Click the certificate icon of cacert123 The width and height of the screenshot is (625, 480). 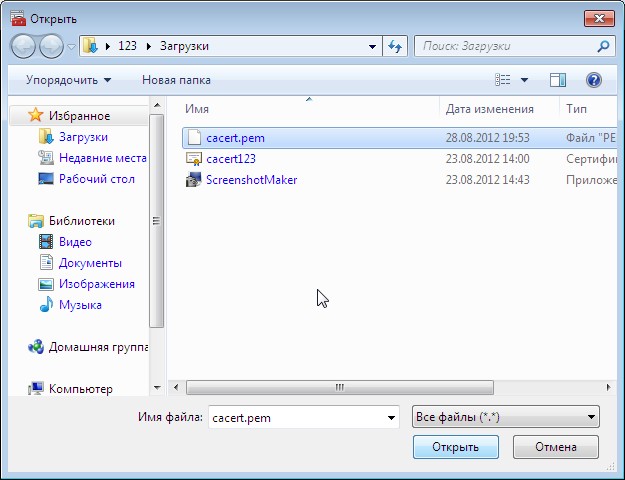click(194, 159)
